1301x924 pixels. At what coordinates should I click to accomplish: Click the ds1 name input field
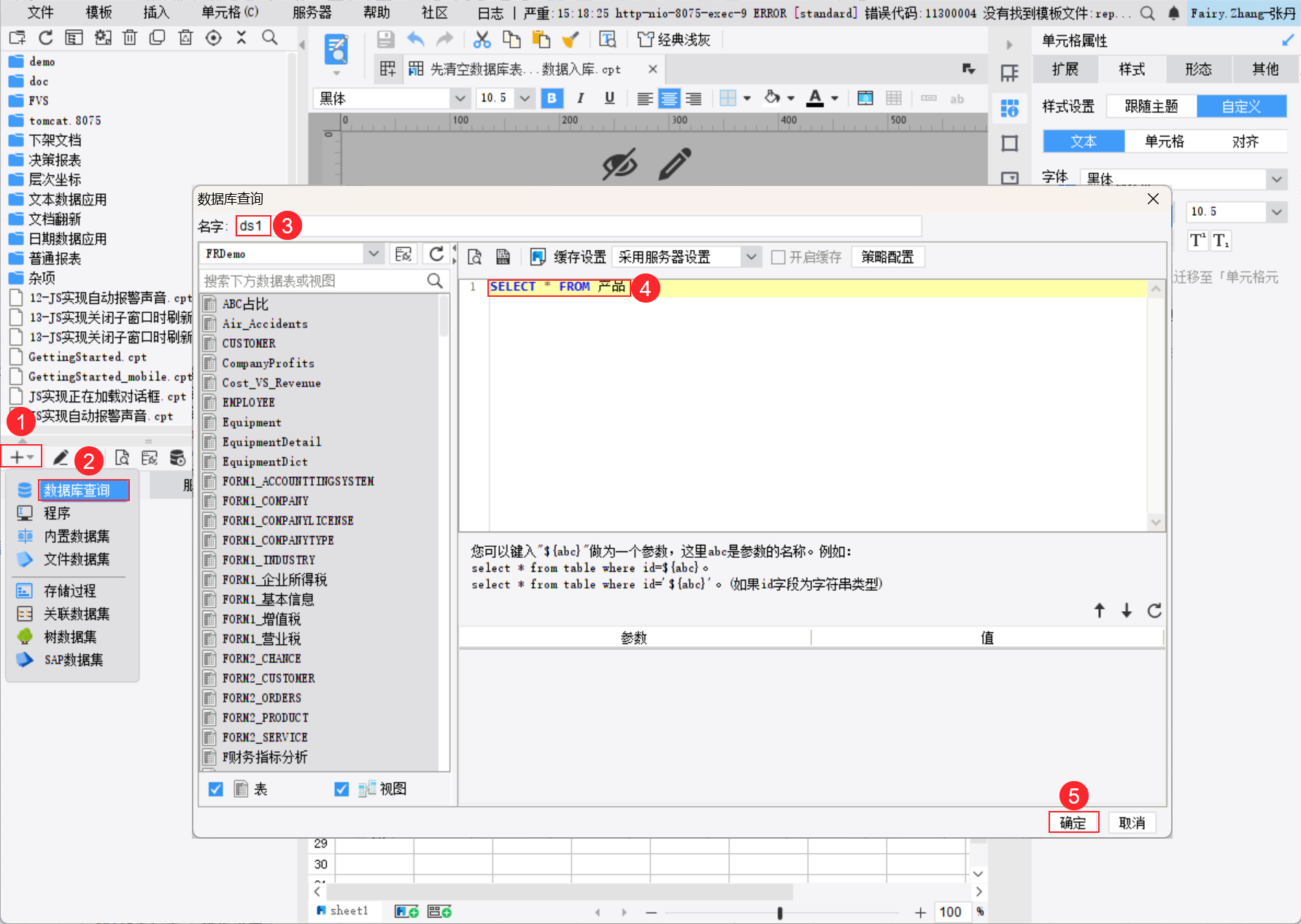[252, 226]
